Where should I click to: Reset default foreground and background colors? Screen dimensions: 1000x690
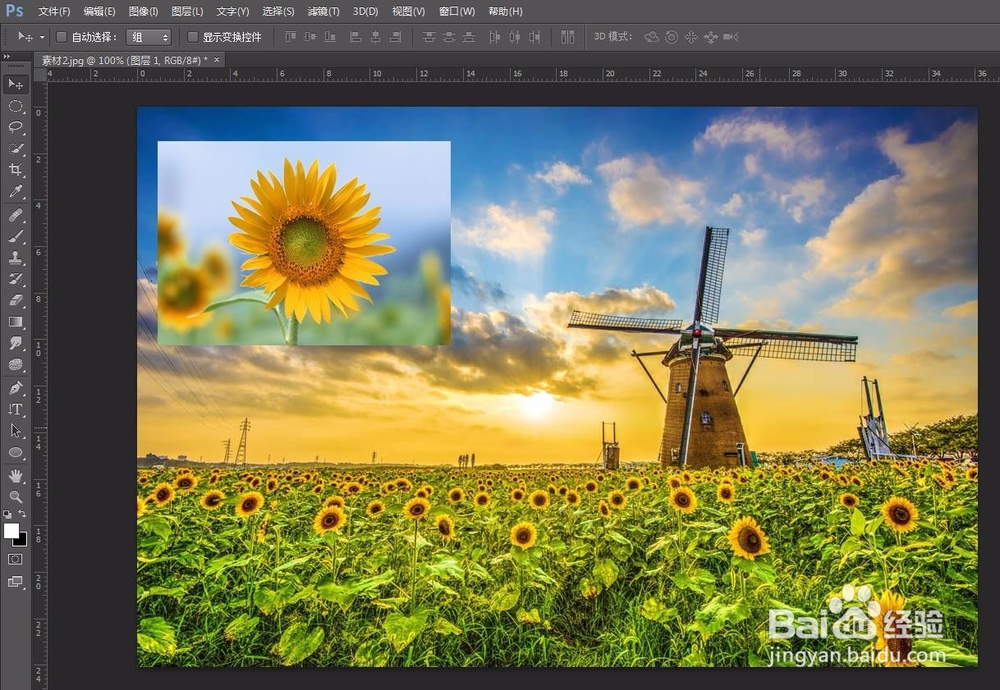[7, 514]
